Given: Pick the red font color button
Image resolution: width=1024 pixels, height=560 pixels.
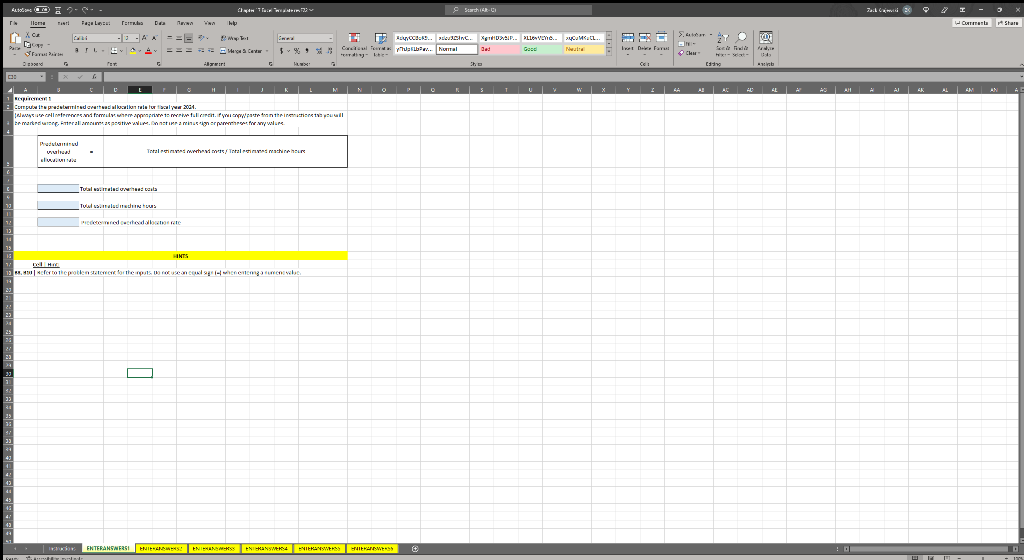Looking at the screenshot, I should click(148, 51).
